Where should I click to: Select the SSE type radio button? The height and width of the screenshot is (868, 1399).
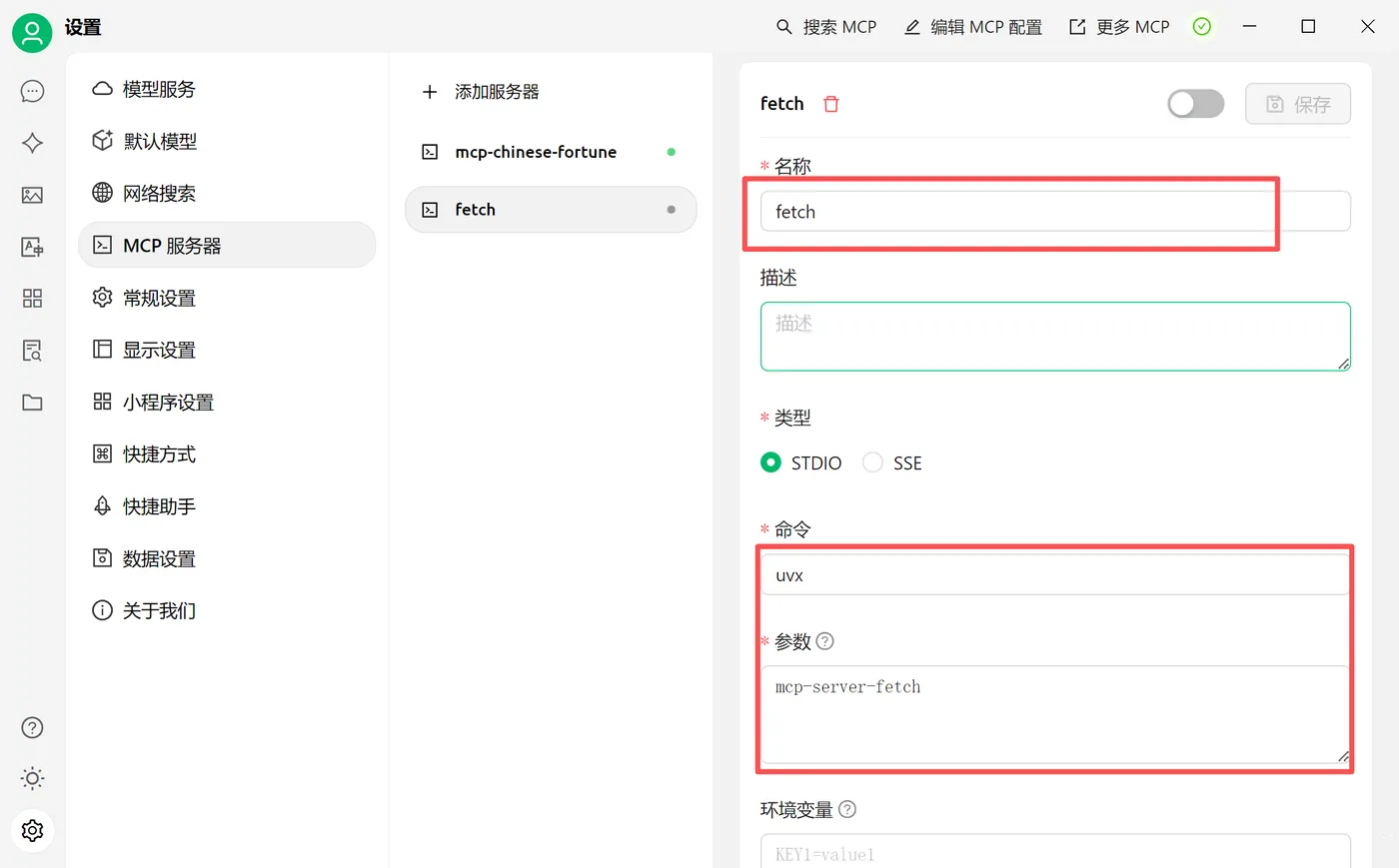[x=873, y=462]
